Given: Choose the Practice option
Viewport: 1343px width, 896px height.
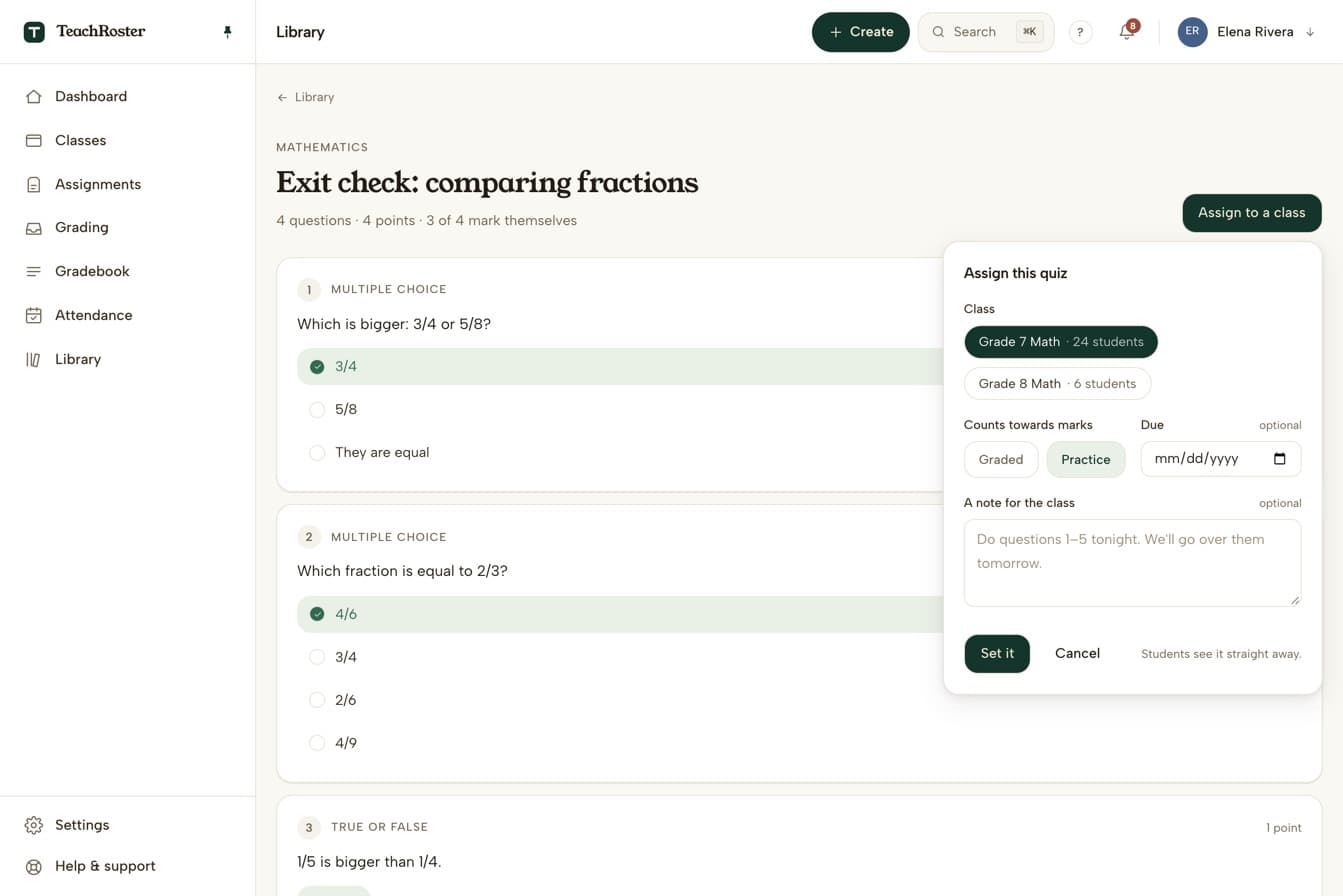Looking at the screenshot, I should click(x=1086, y=460).
